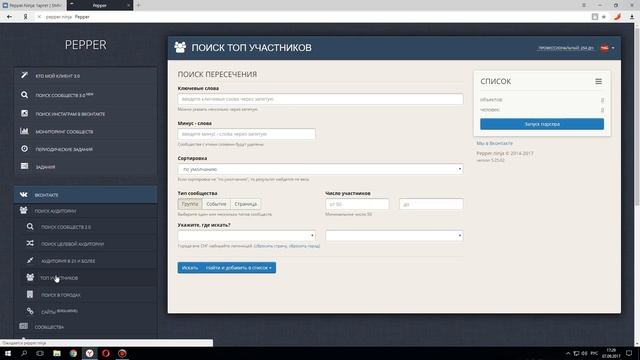Switch to the 'Pepper' browser tab
Viewport: 640px width, 360px height.
100,5
